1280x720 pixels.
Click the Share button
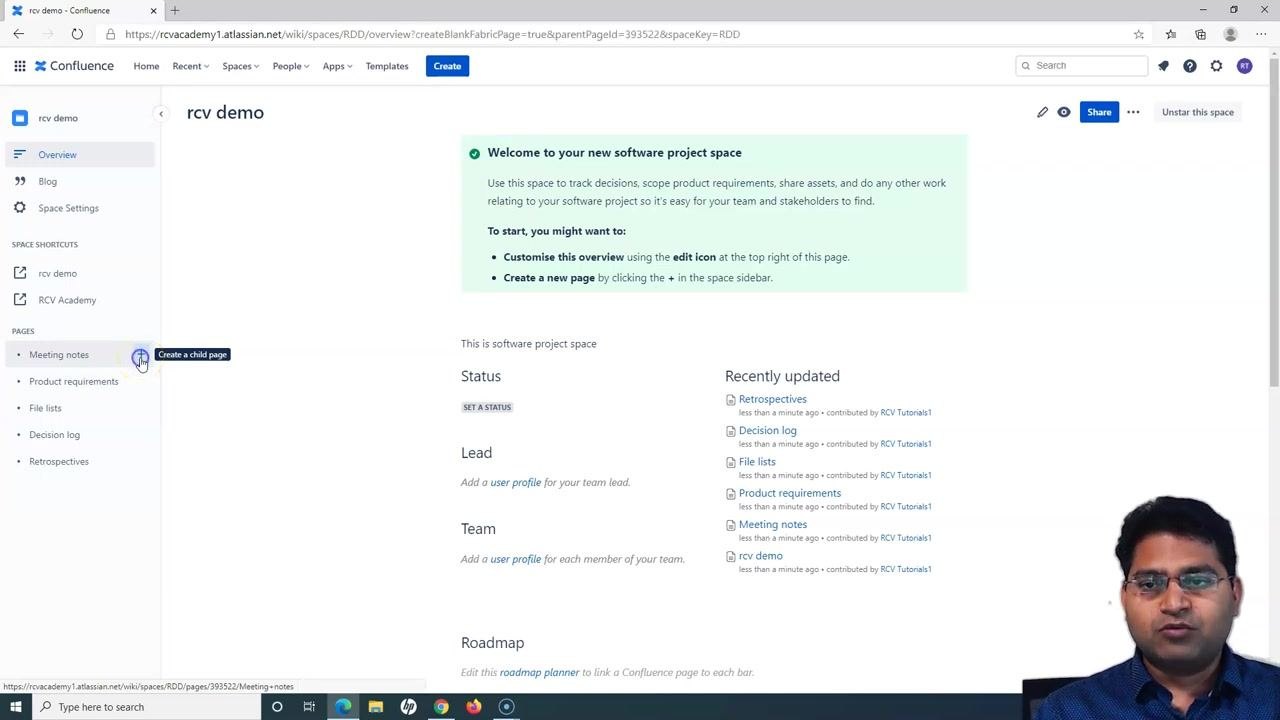point(1099,112)
